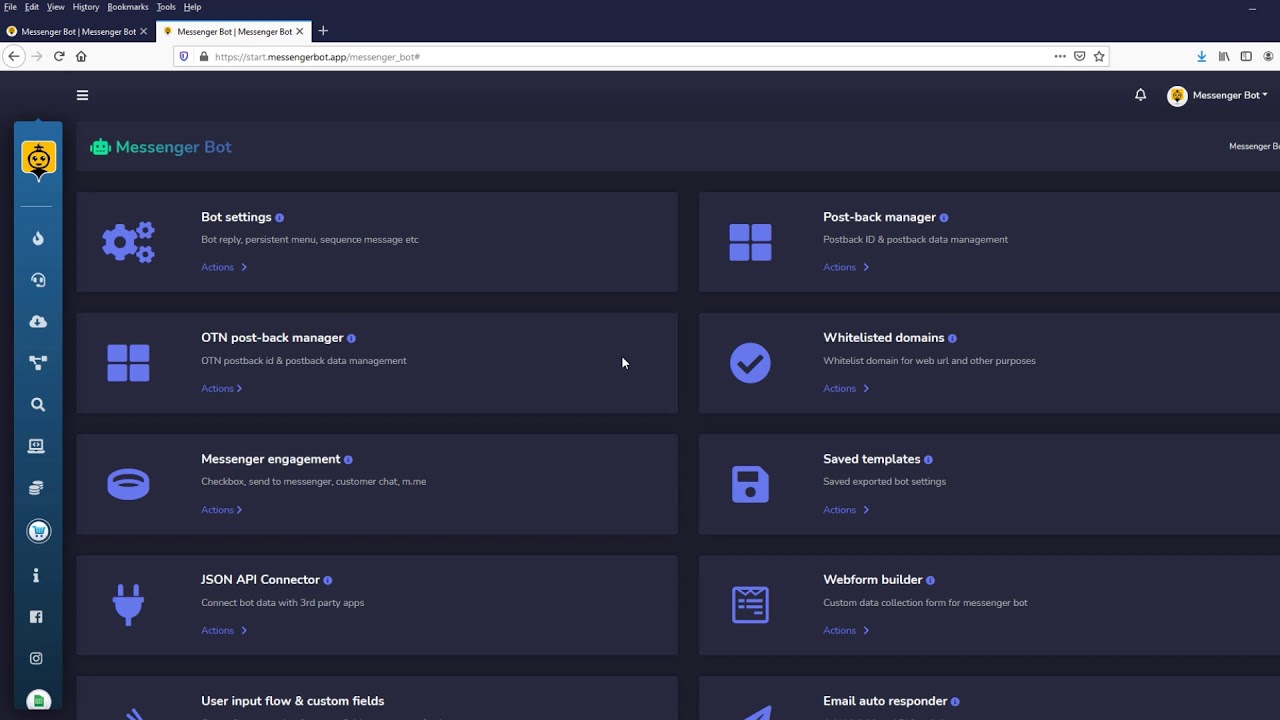Click the Bot settings gears icon
This screenshot has width=1280, height=720.
coord(128,242)
